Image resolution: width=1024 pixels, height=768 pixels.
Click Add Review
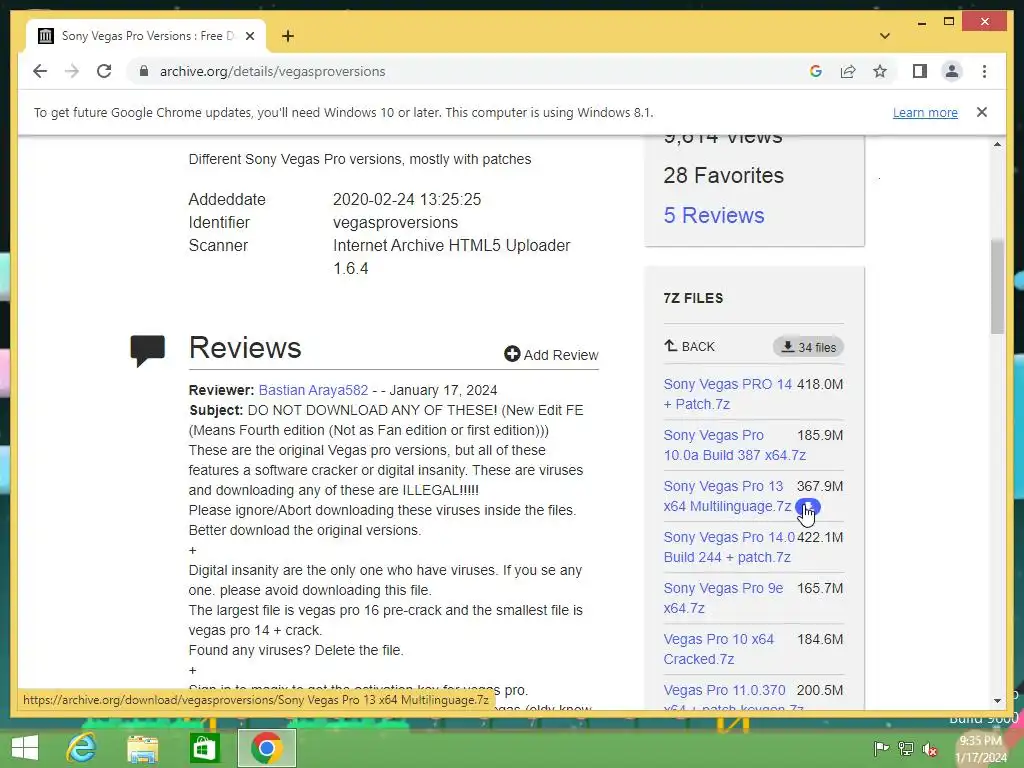pyautogui.click(x=551, y=355)
